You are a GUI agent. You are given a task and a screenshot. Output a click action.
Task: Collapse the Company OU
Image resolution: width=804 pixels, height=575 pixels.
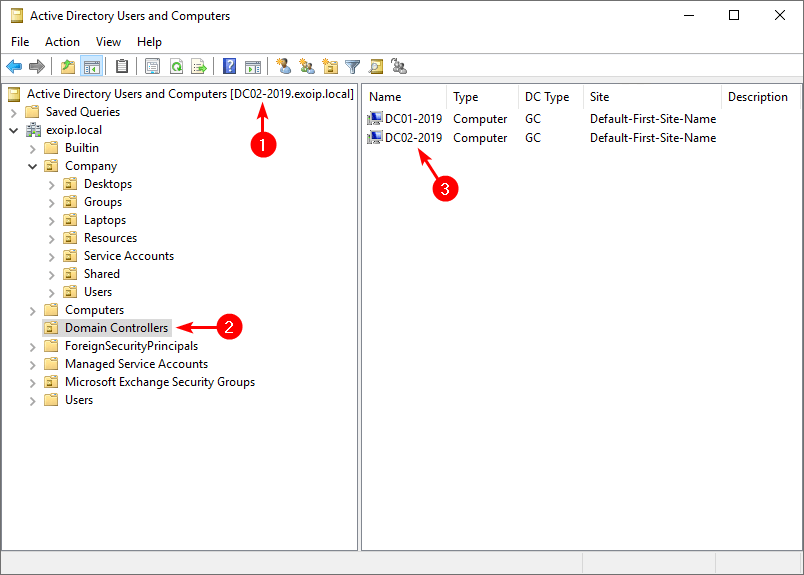(x=32, y=166)
